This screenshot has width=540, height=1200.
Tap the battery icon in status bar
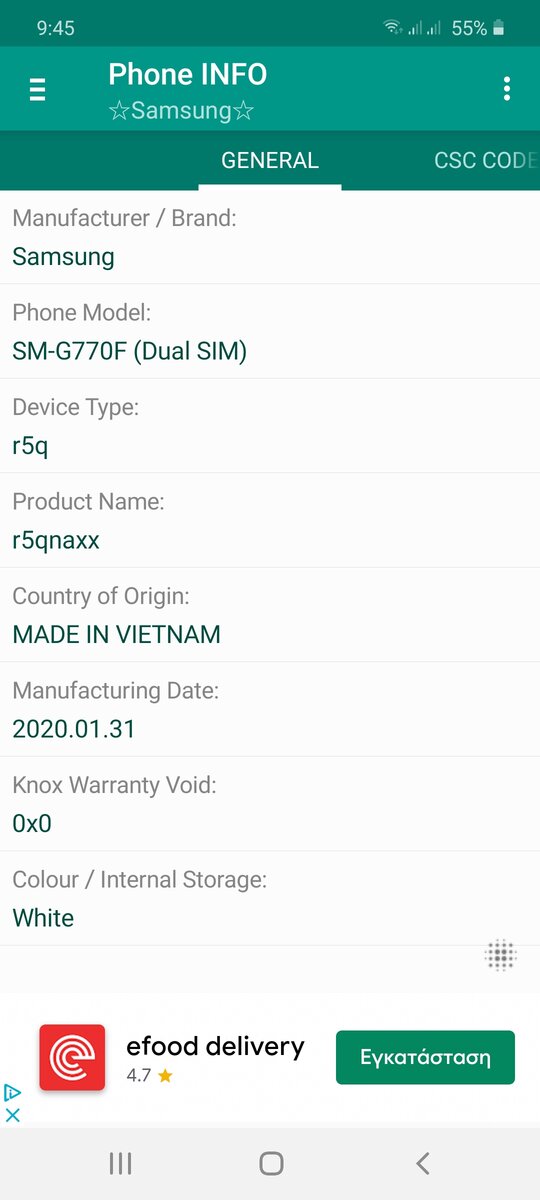tap(500, 28)
